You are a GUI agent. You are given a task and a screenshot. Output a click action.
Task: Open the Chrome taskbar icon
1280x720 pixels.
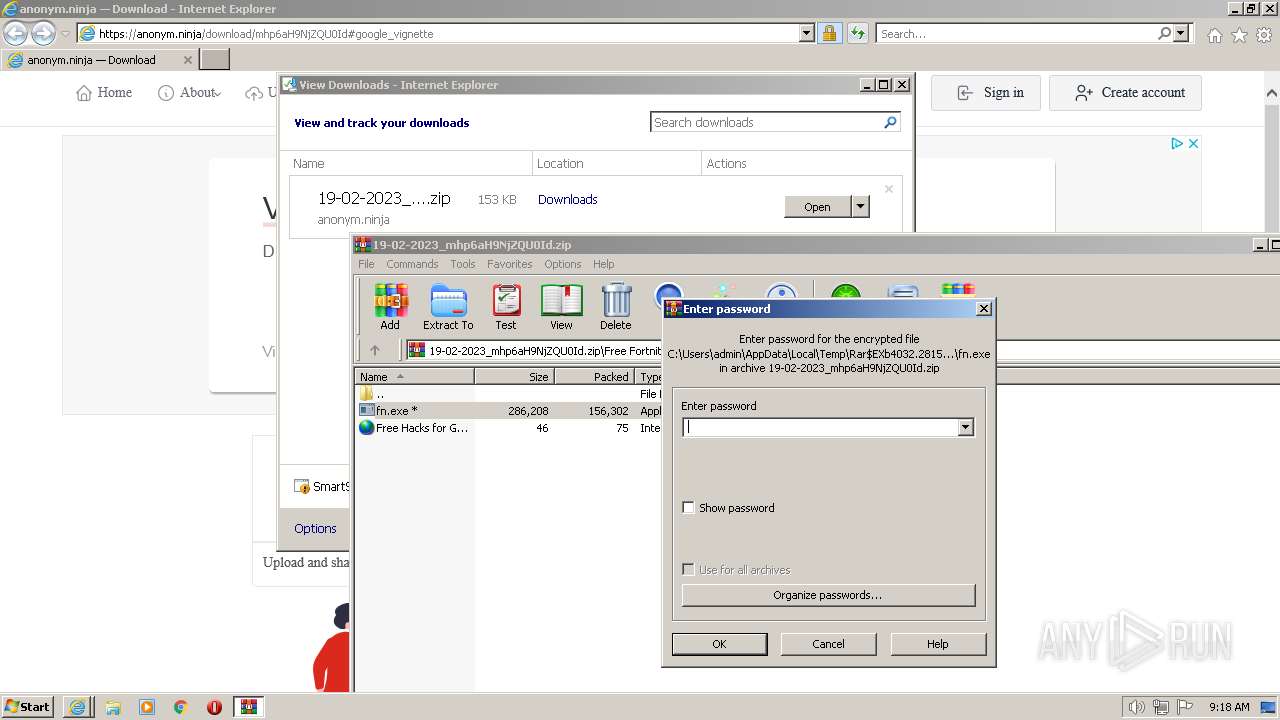coord(181,707)
